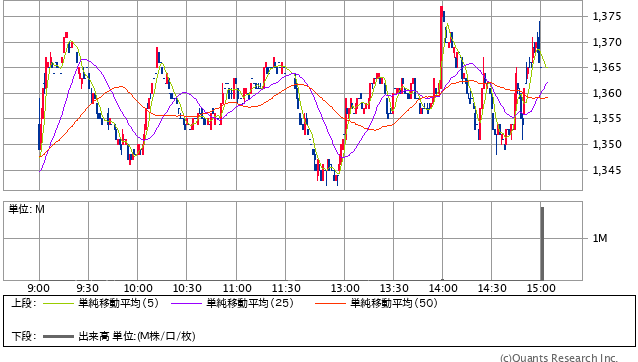This screenshot has height=362, width=638.
Task: Click the 14:30 time axis label
Action: coord(492,288)
